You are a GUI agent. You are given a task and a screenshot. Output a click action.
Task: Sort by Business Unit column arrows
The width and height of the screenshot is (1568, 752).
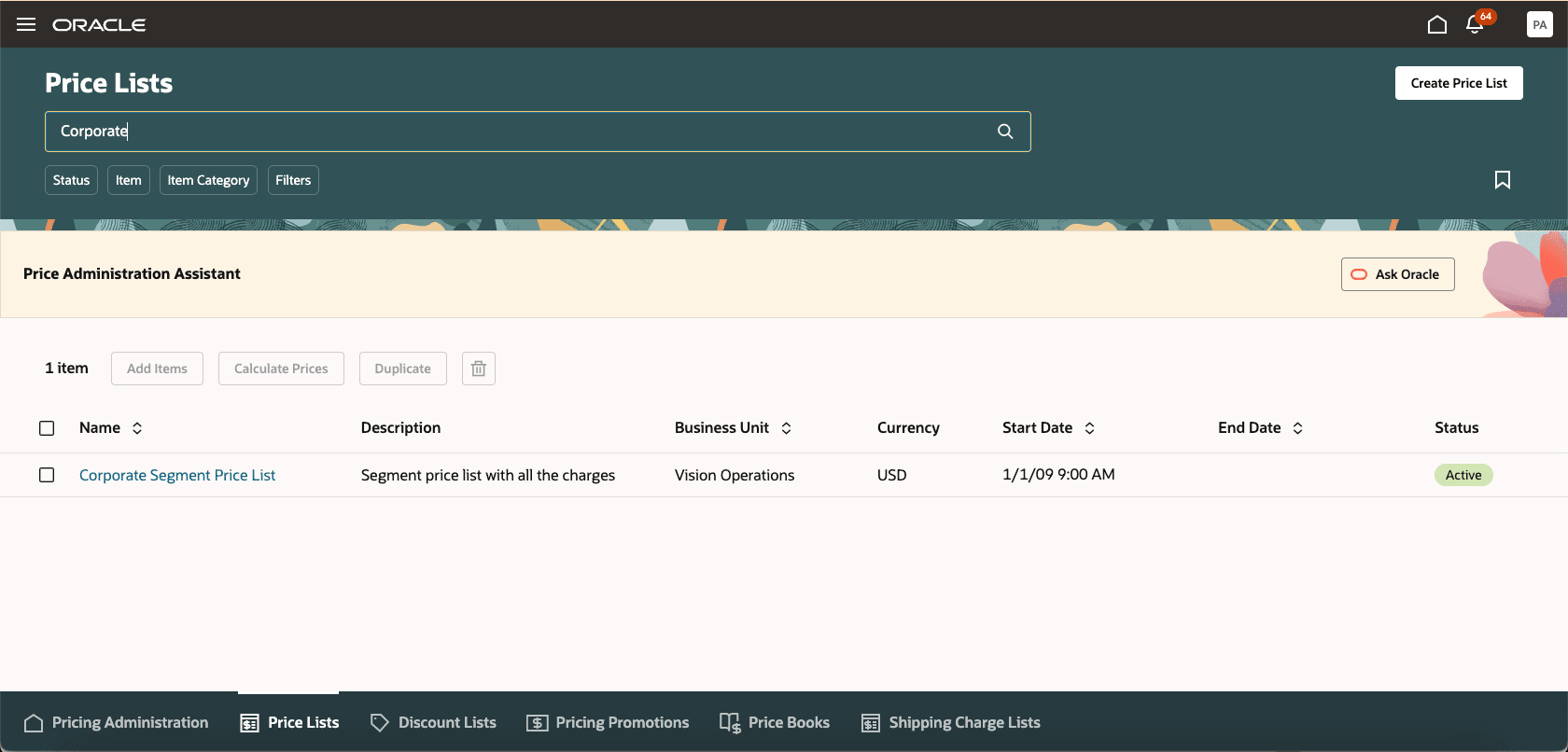click(786, 428)
